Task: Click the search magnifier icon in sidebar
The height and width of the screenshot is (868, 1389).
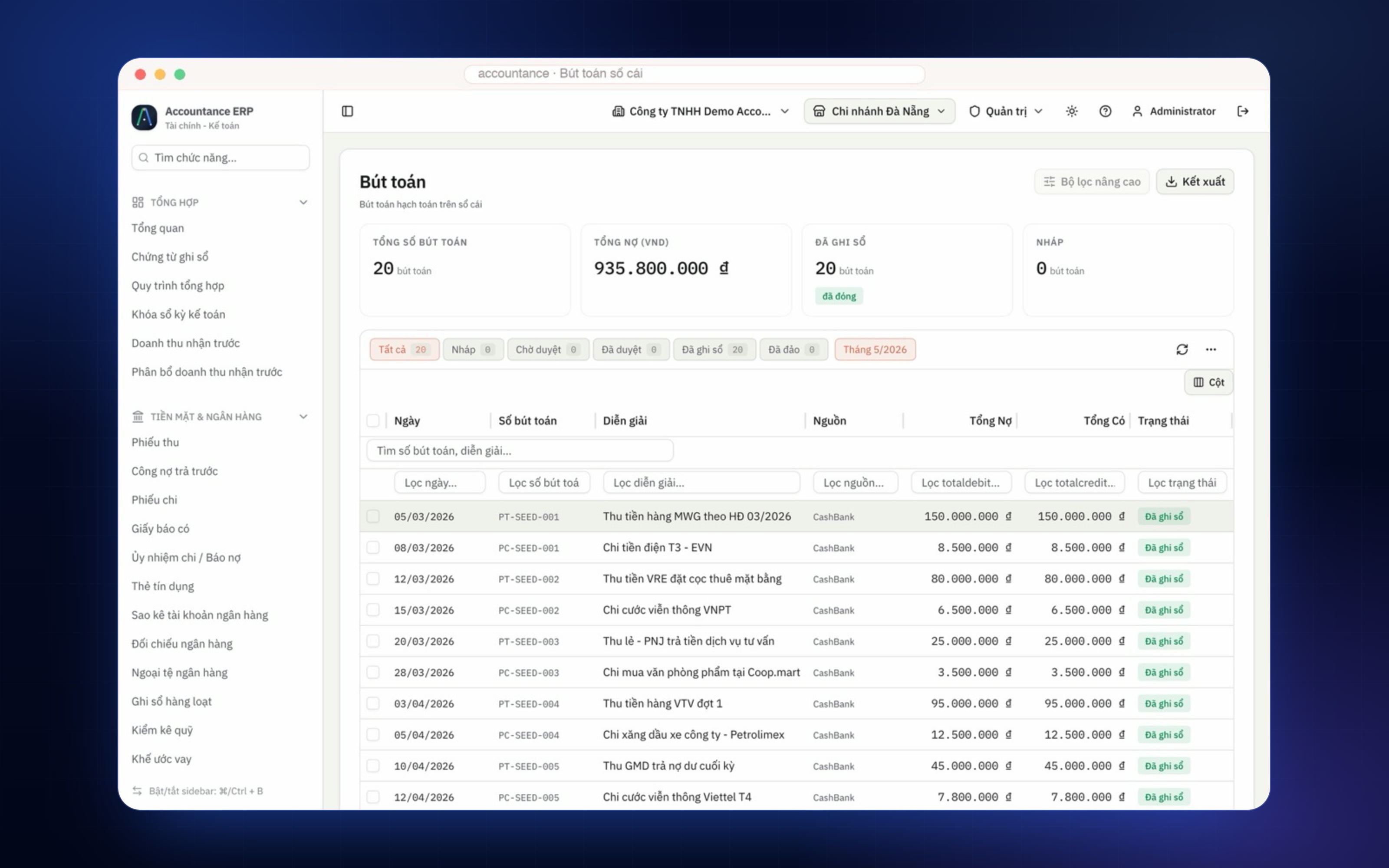Action: coord(144,157)
